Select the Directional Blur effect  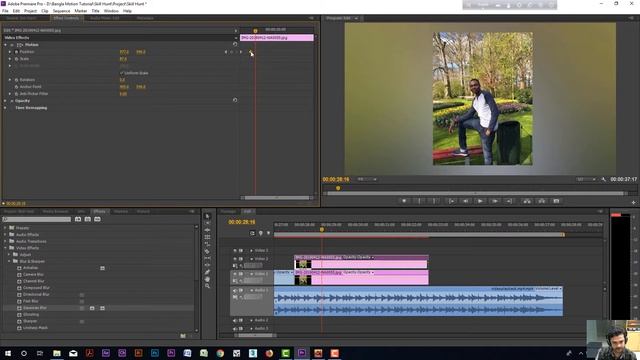pyautogui.click(x=36, y=294)
